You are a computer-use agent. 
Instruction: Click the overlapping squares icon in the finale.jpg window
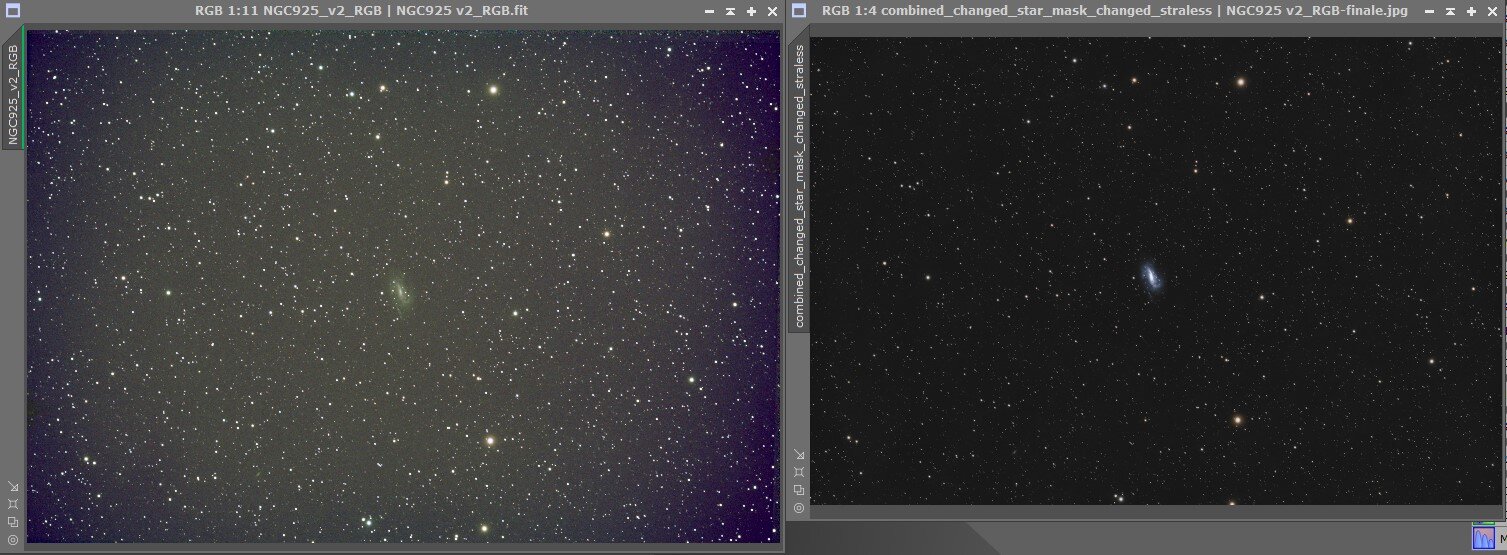coord(798,490)
